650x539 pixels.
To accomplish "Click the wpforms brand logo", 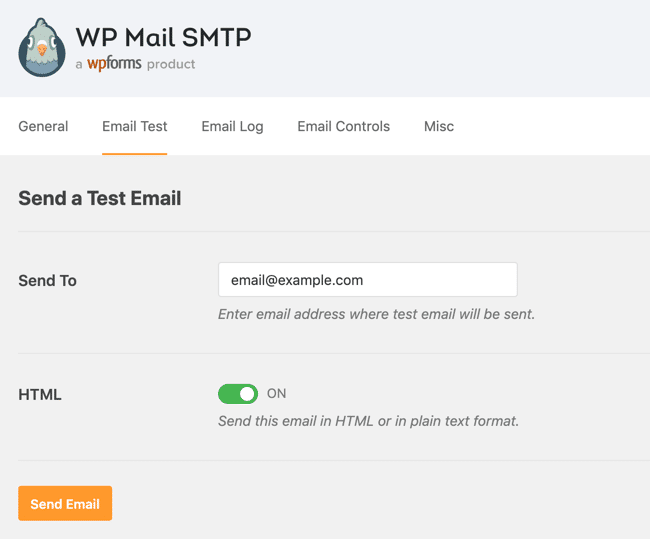I will click(x=114, y=64).
